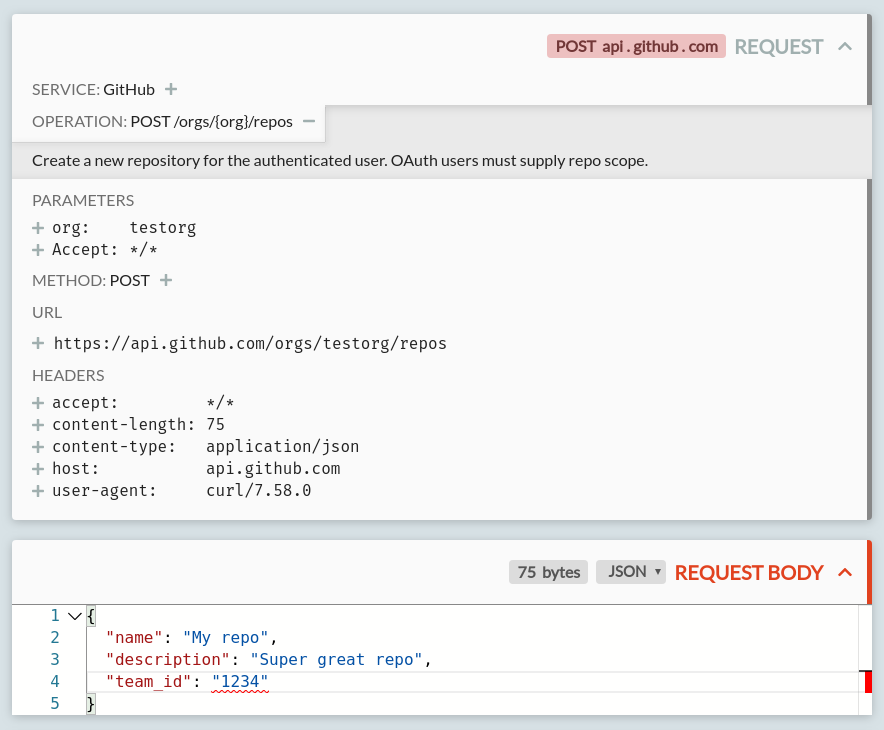Click the 75 bytes size badge

[548, 572]
